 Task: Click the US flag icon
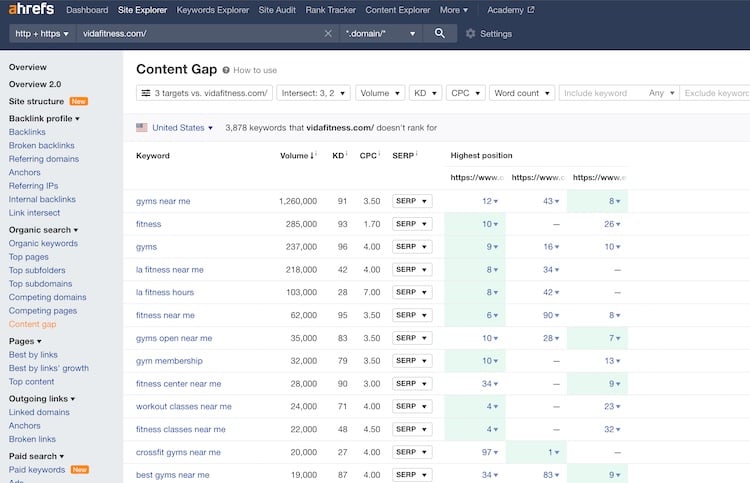(142, 128)
